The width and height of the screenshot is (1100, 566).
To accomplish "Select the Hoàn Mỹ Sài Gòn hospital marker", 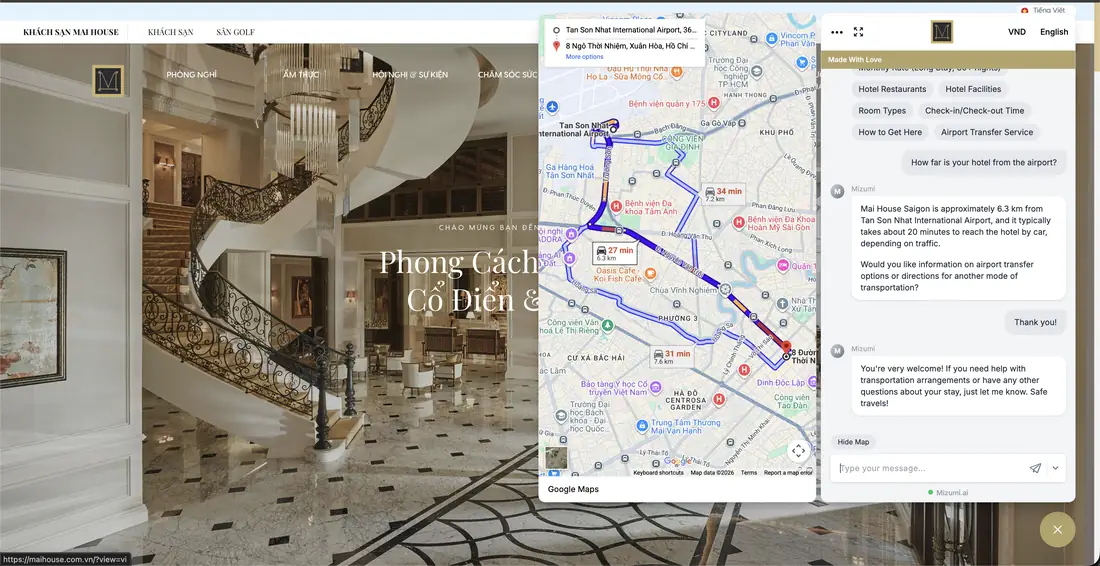I will tap(738, 222).
